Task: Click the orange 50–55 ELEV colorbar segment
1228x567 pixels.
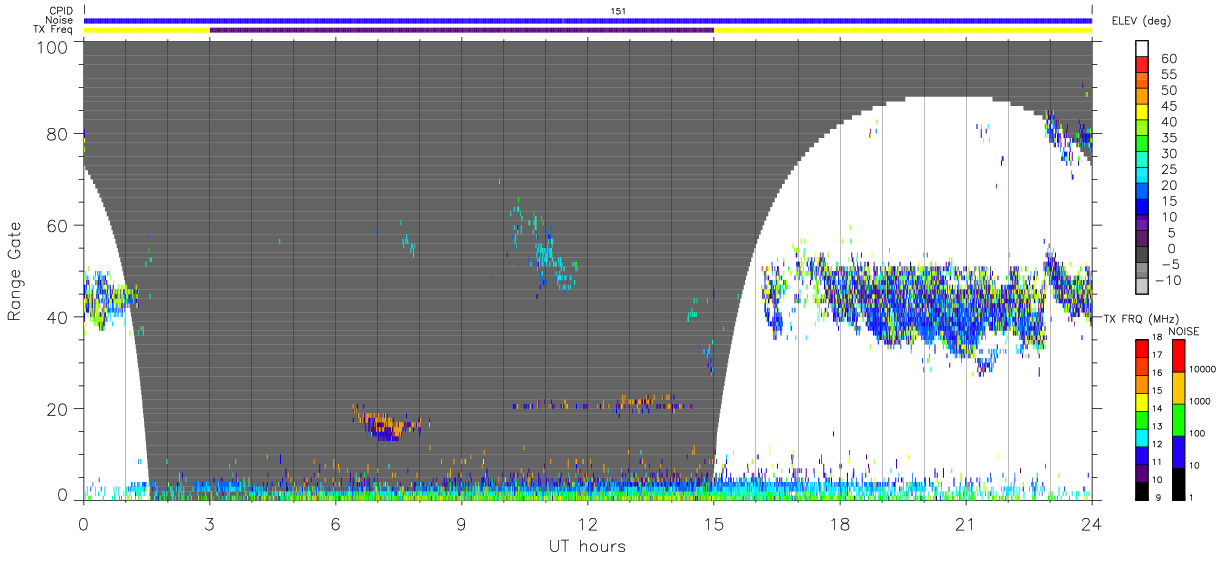Action: [1142, 82]
